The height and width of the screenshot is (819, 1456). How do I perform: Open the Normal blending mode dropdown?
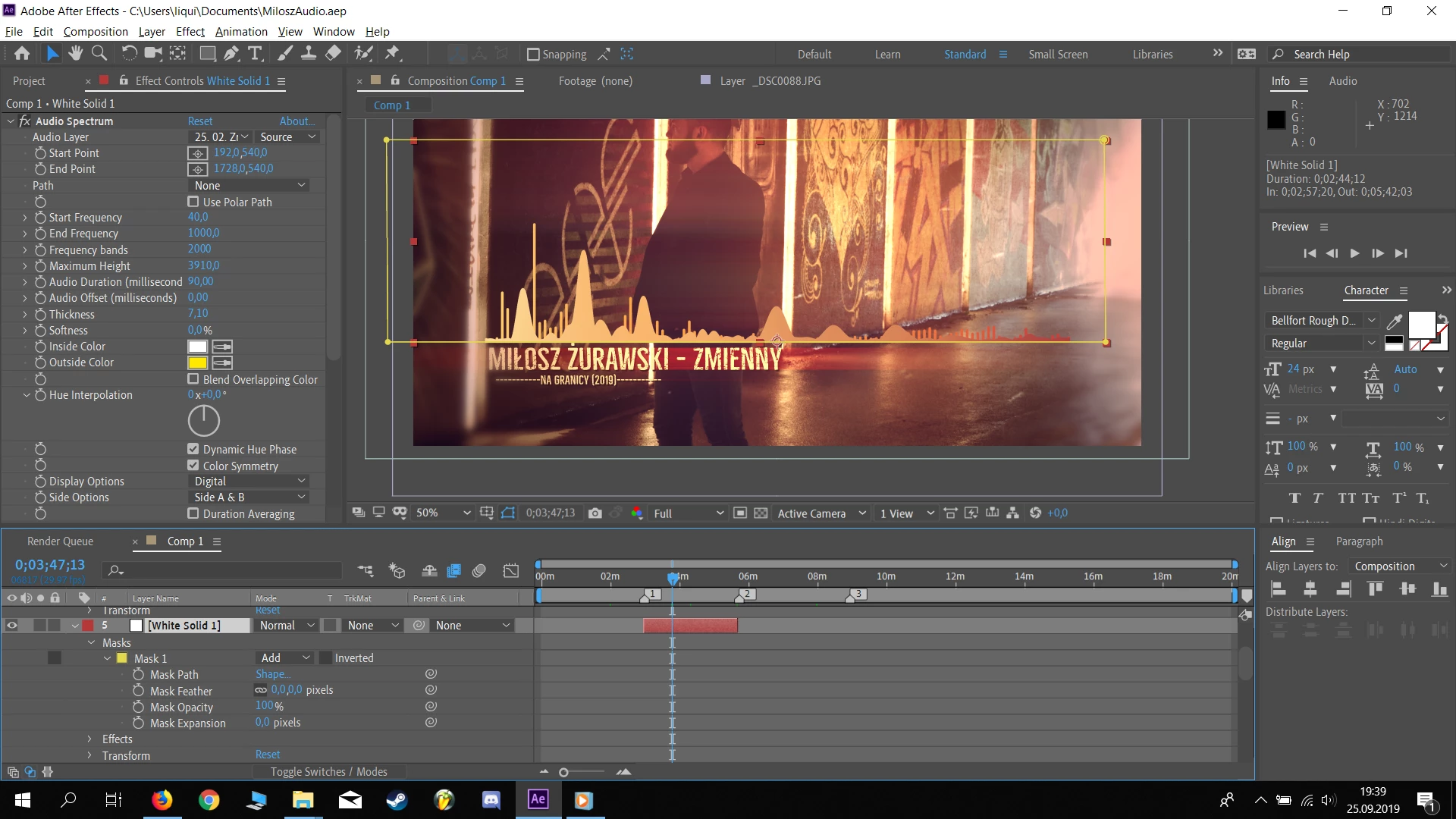[286, 626]
